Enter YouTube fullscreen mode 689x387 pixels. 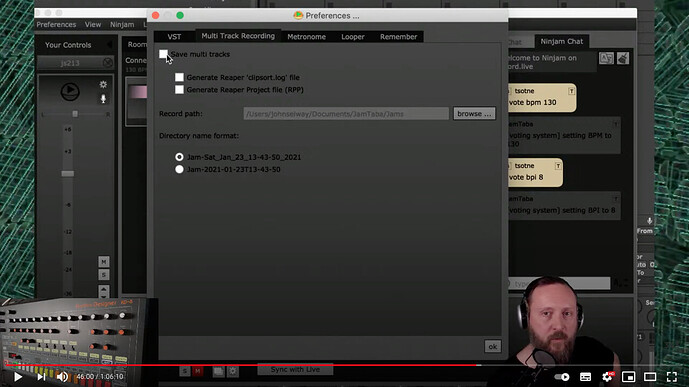tap(672, 377)
